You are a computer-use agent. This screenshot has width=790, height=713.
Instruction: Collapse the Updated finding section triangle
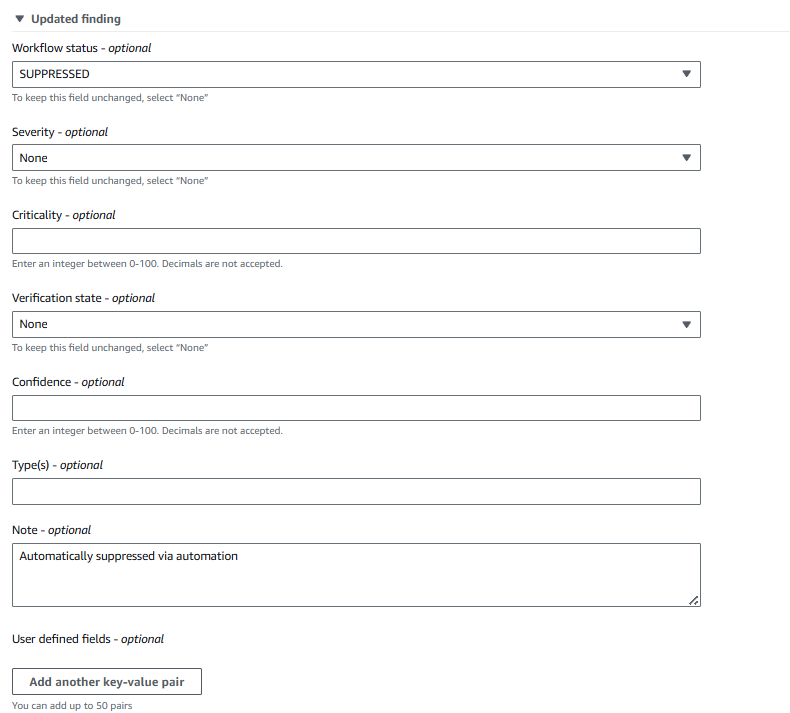pyautogui.click(x=19, y=19)
